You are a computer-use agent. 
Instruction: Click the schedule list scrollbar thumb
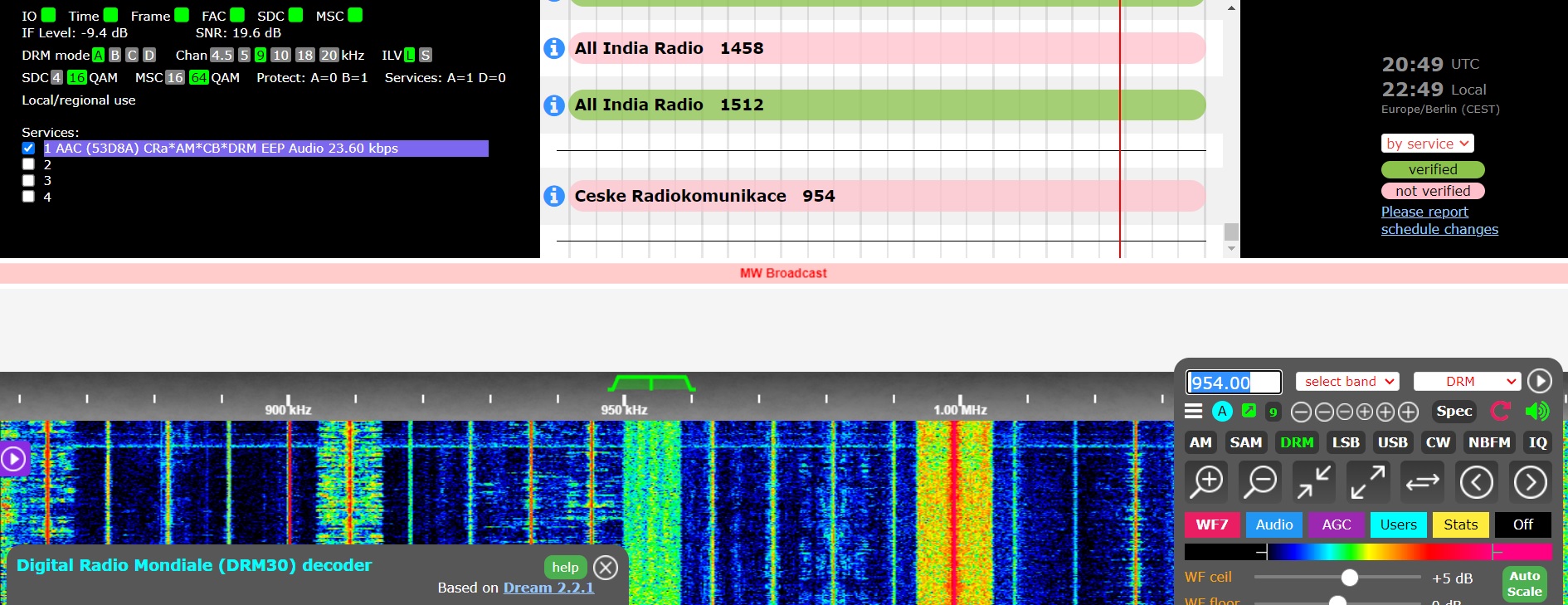[x=1231, y=232]
